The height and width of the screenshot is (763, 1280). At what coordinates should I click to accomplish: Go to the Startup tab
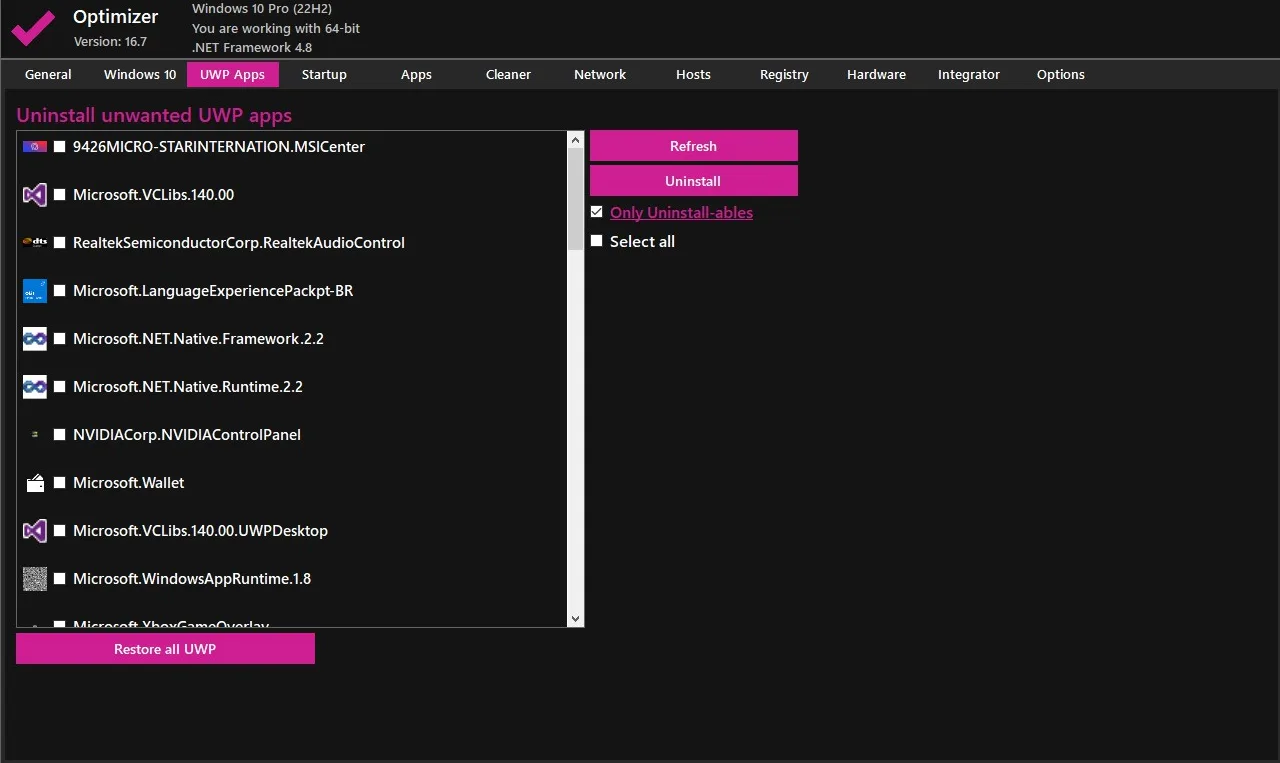(324, 75)
